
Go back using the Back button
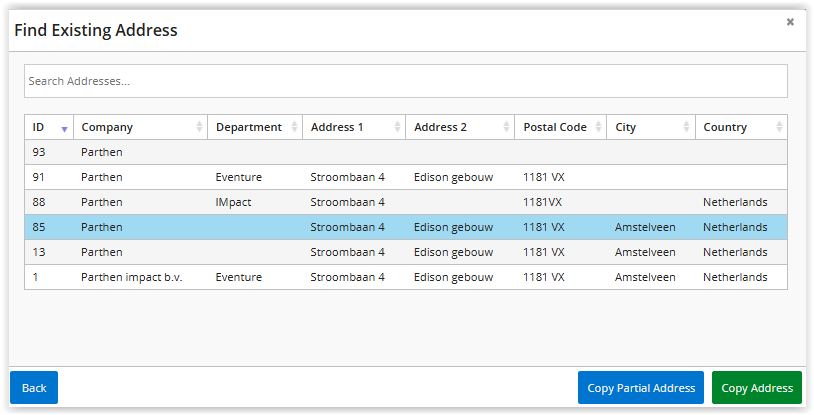pos(34,387)
